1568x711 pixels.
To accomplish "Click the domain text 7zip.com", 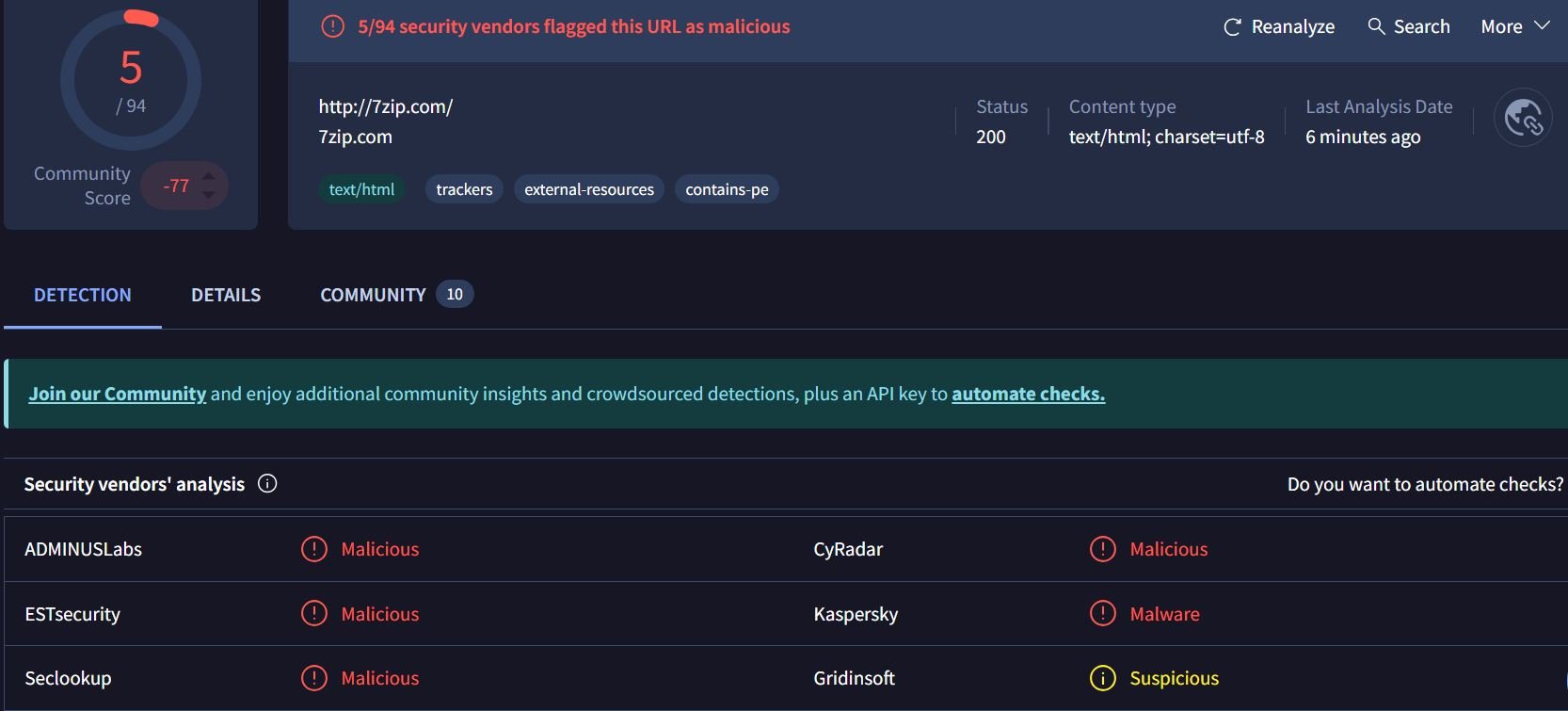I will click(355, 137).
